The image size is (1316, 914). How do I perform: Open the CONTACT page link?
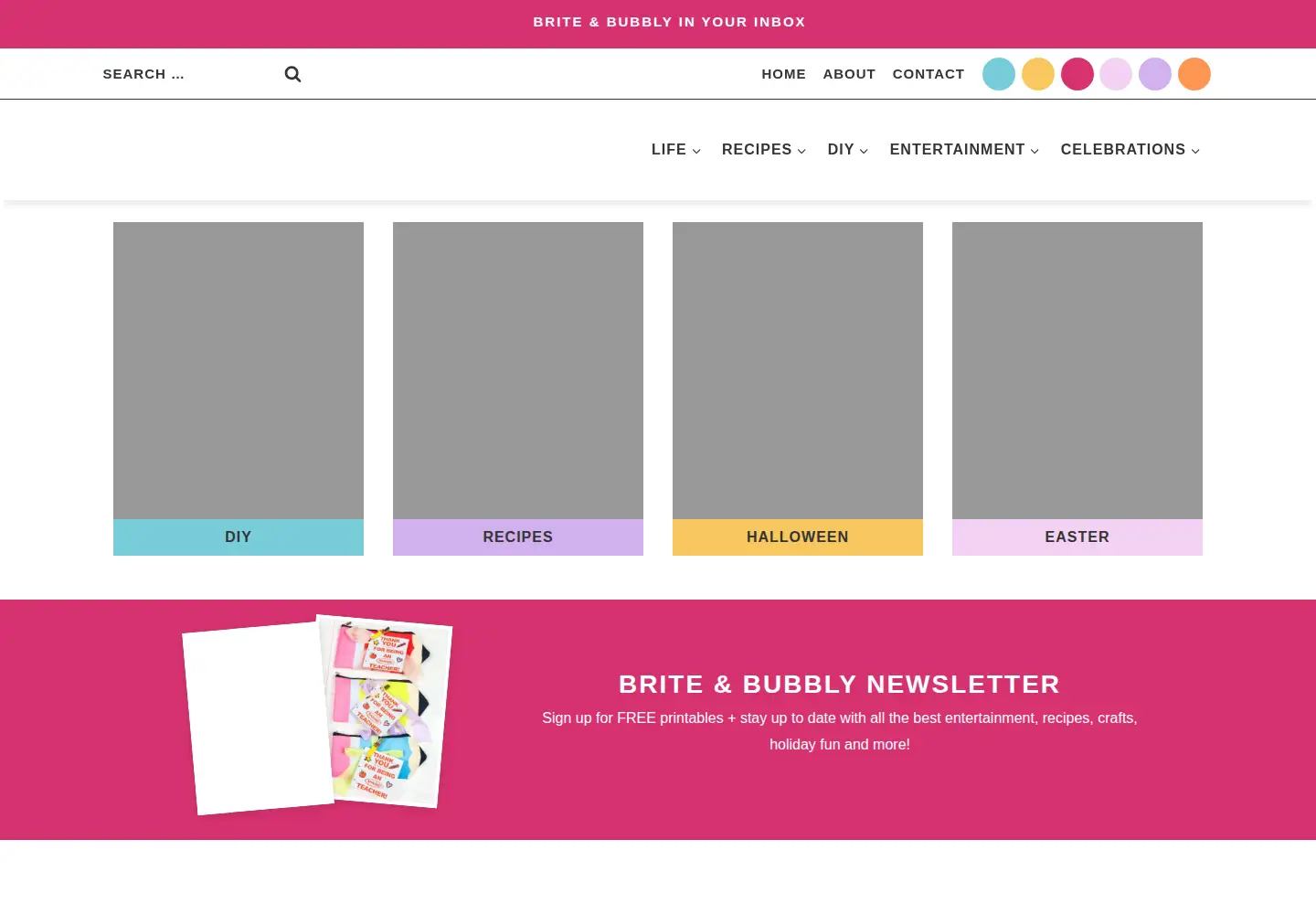(x=929, y=74)
